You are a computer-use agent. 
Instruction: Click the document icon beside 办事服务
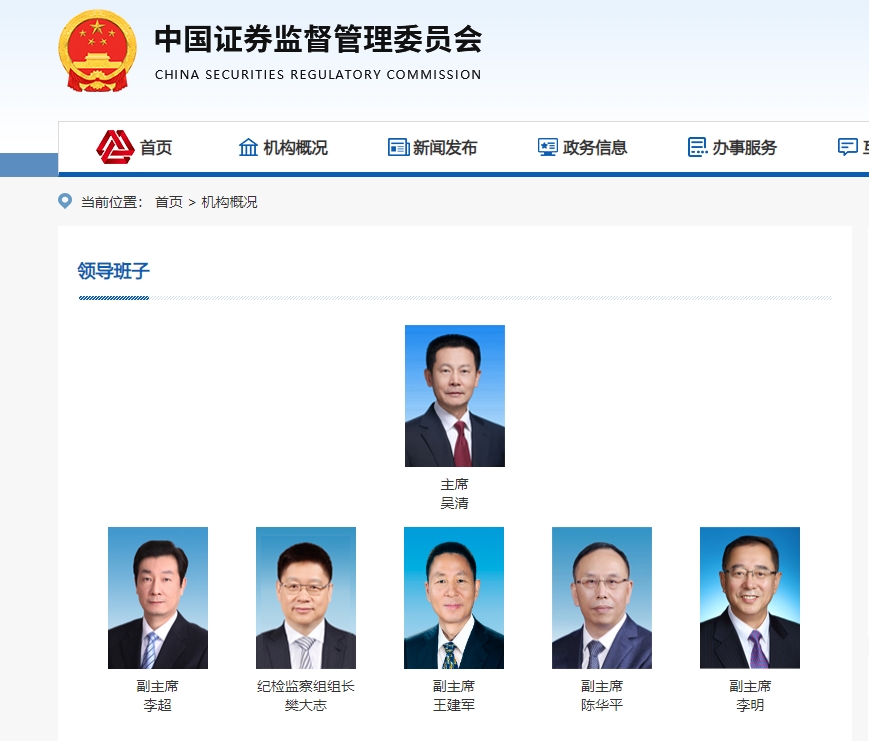697,147
